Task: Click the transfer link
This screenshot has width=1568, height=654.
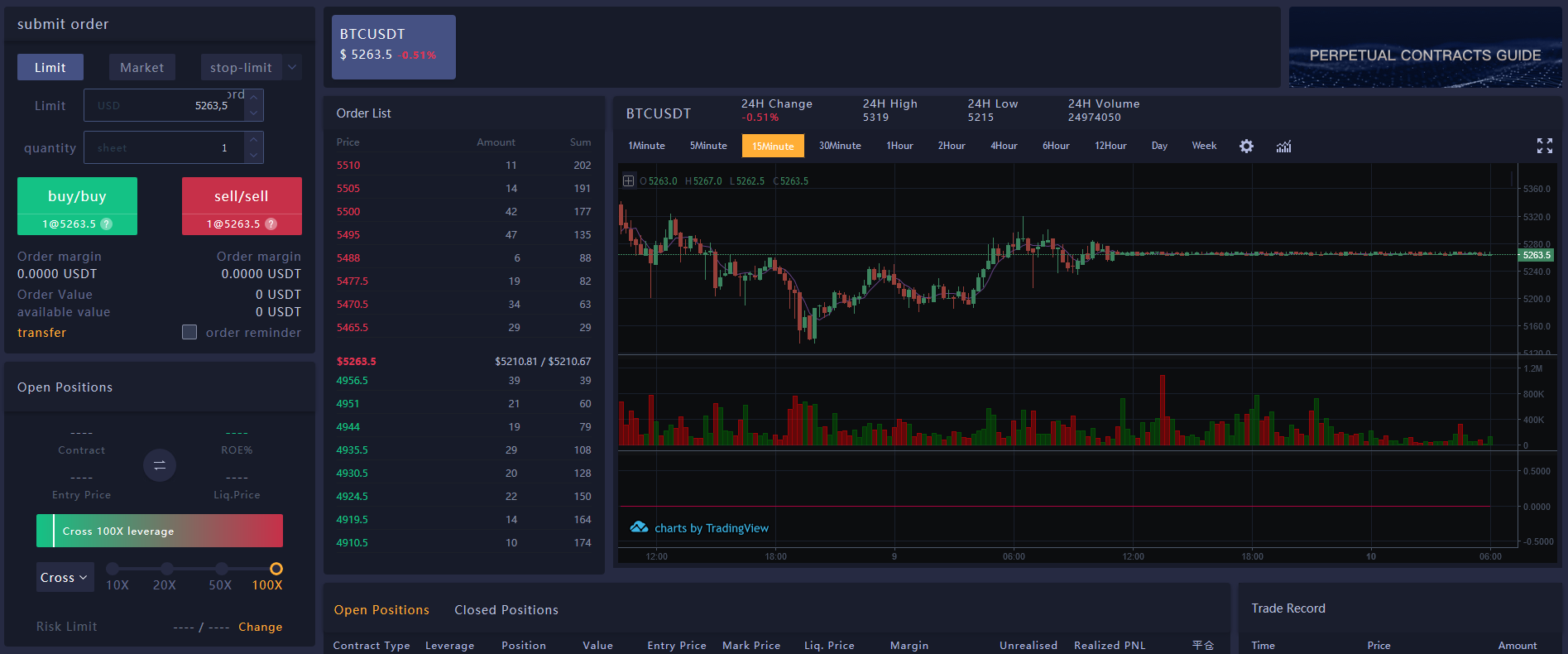Action: point(41,333)
